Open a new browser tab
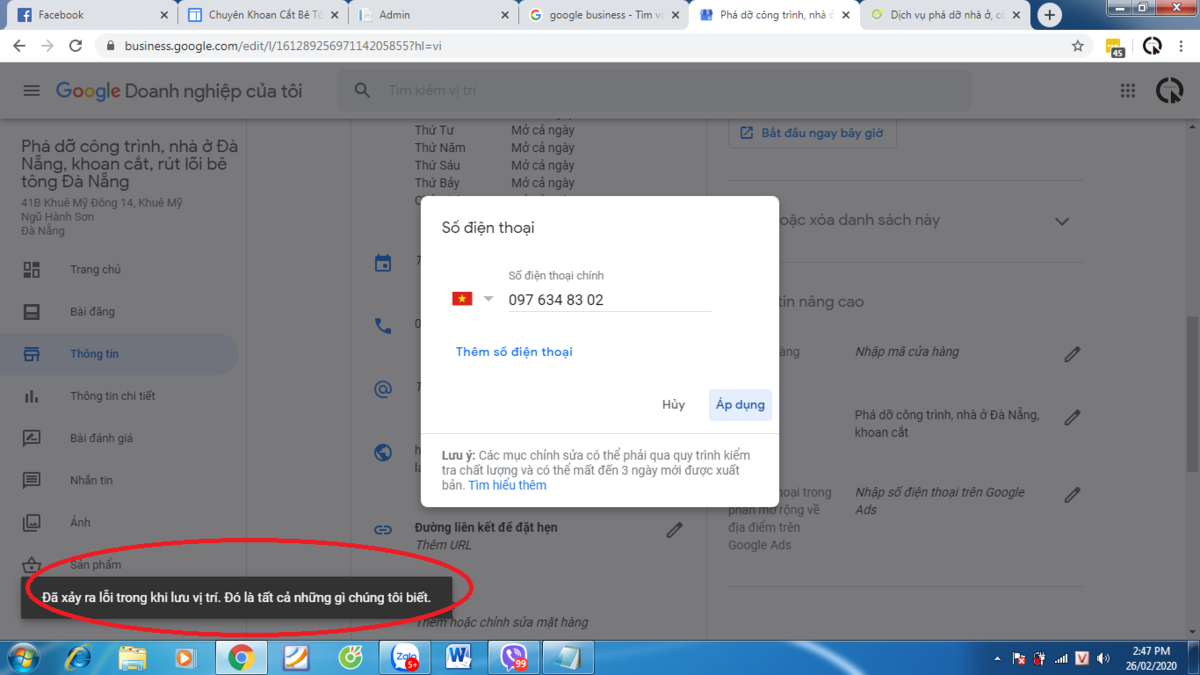 (x=1050, y=15)
